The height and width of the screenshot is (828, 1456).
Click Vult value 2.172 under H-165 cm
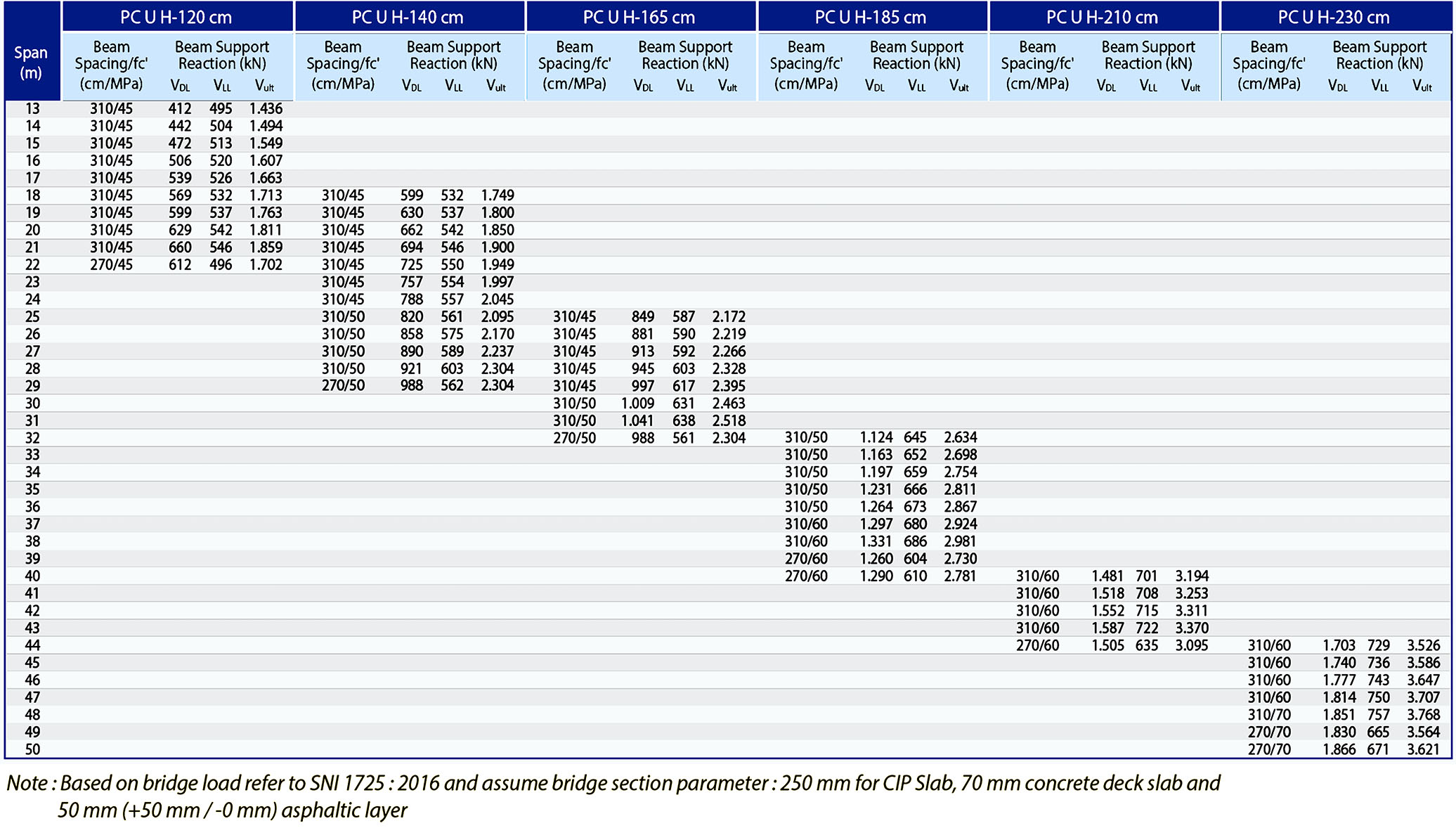pos(729,317)
